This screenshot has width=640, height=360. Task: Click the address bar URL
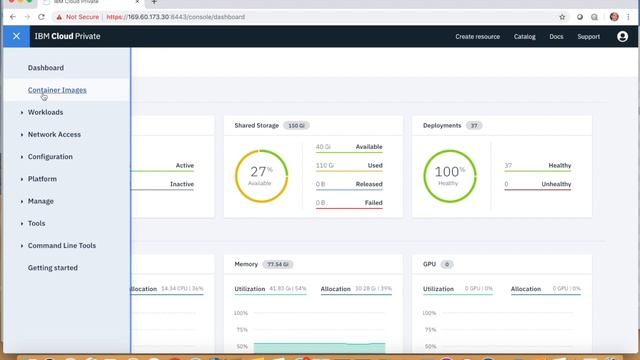pos(176,17)
